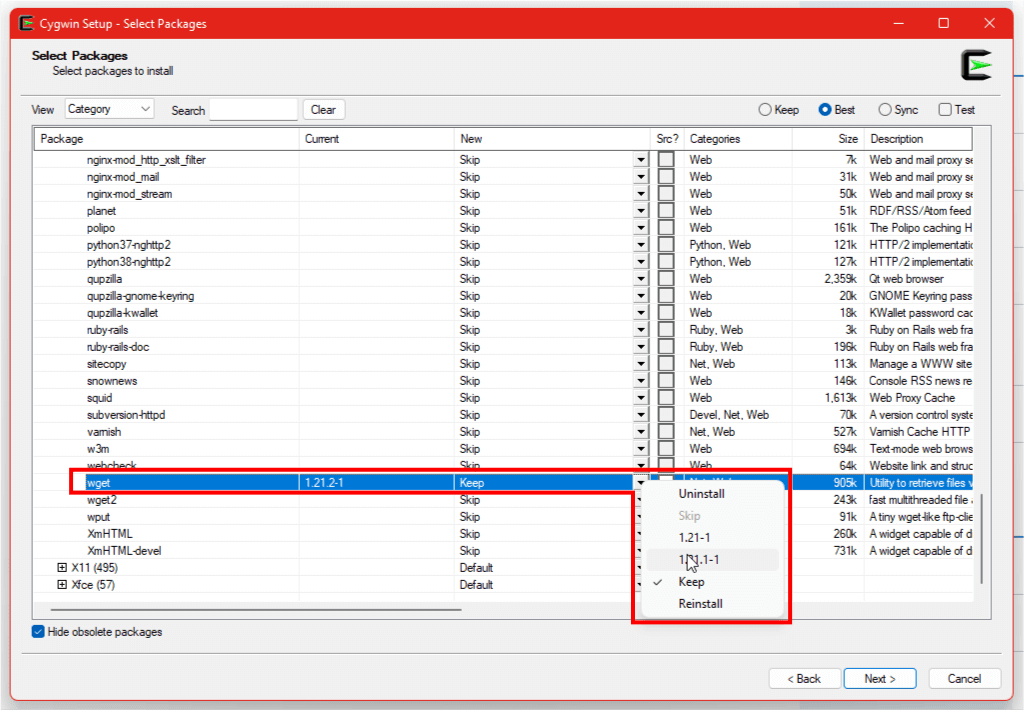
Task: Click the Clear button
Action: tap(323, 110)
